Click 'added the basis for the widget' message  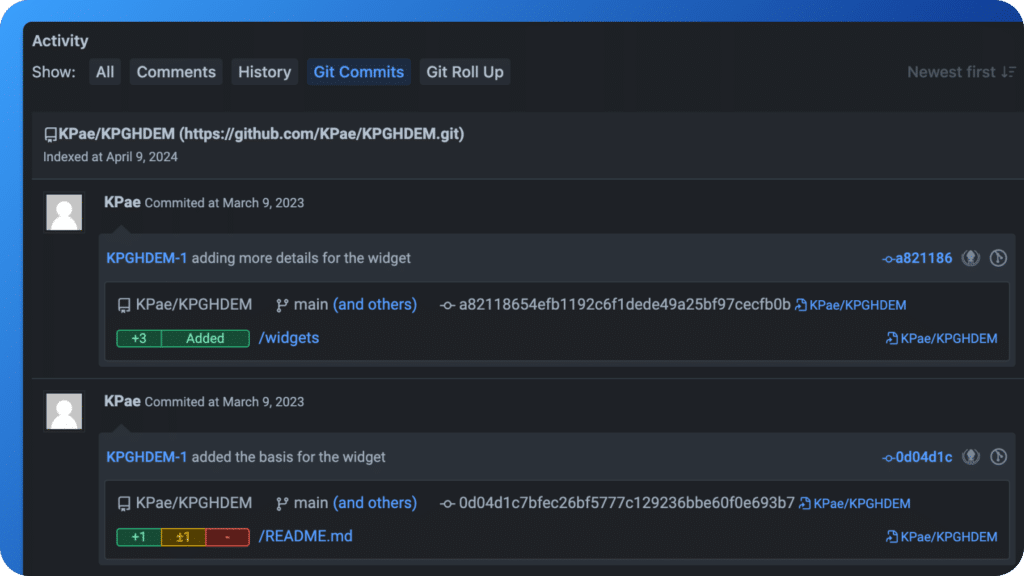click(x=288, y=457)
